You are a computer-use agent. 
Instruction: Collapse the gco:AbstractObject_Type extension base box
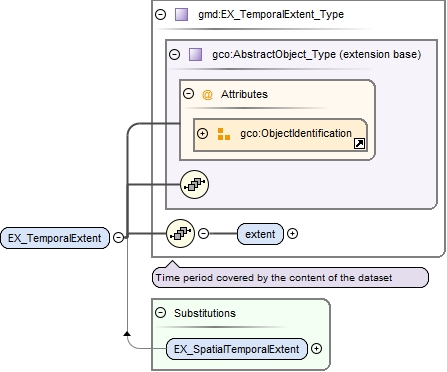point(175,54)
